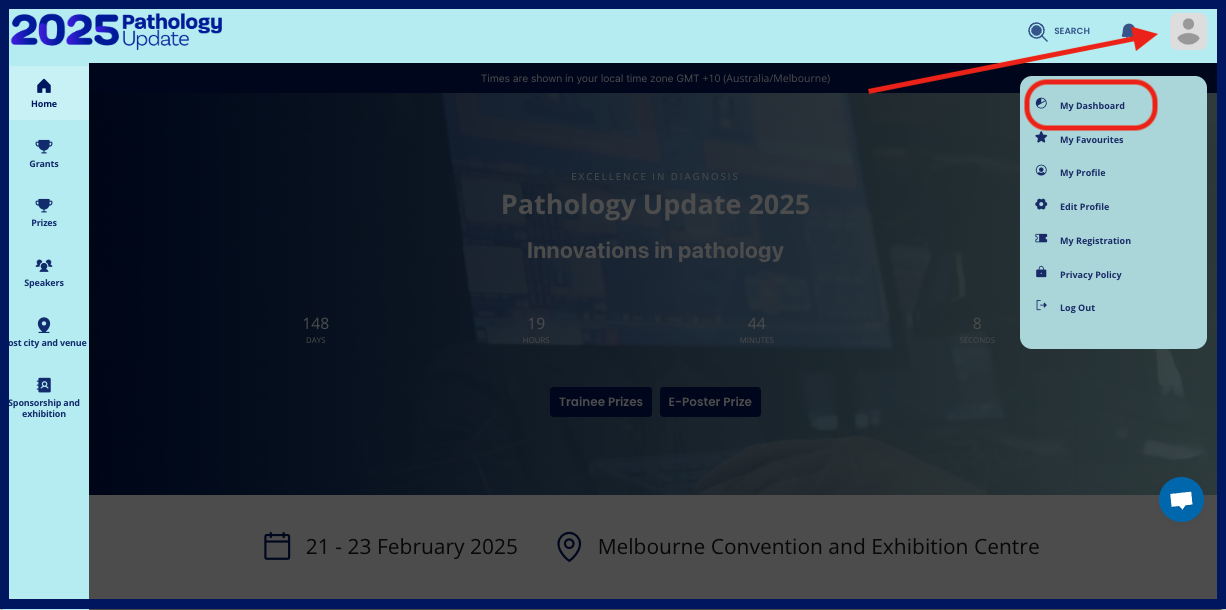Select My Favourites menu entry
Viewport: 1226px width, 610px height.
[x=1092, y=140]
